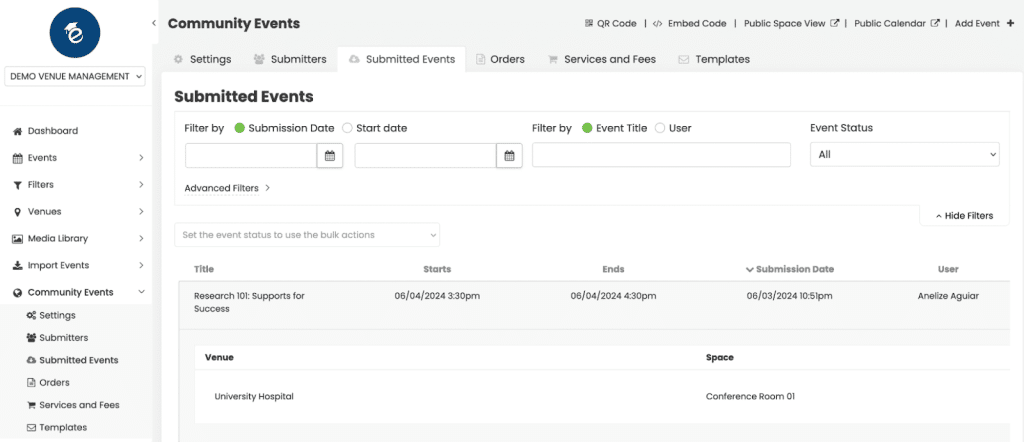This screenshot has height=442, width=1024.
Task: Select Event Title filter radio
Action: 587,129
